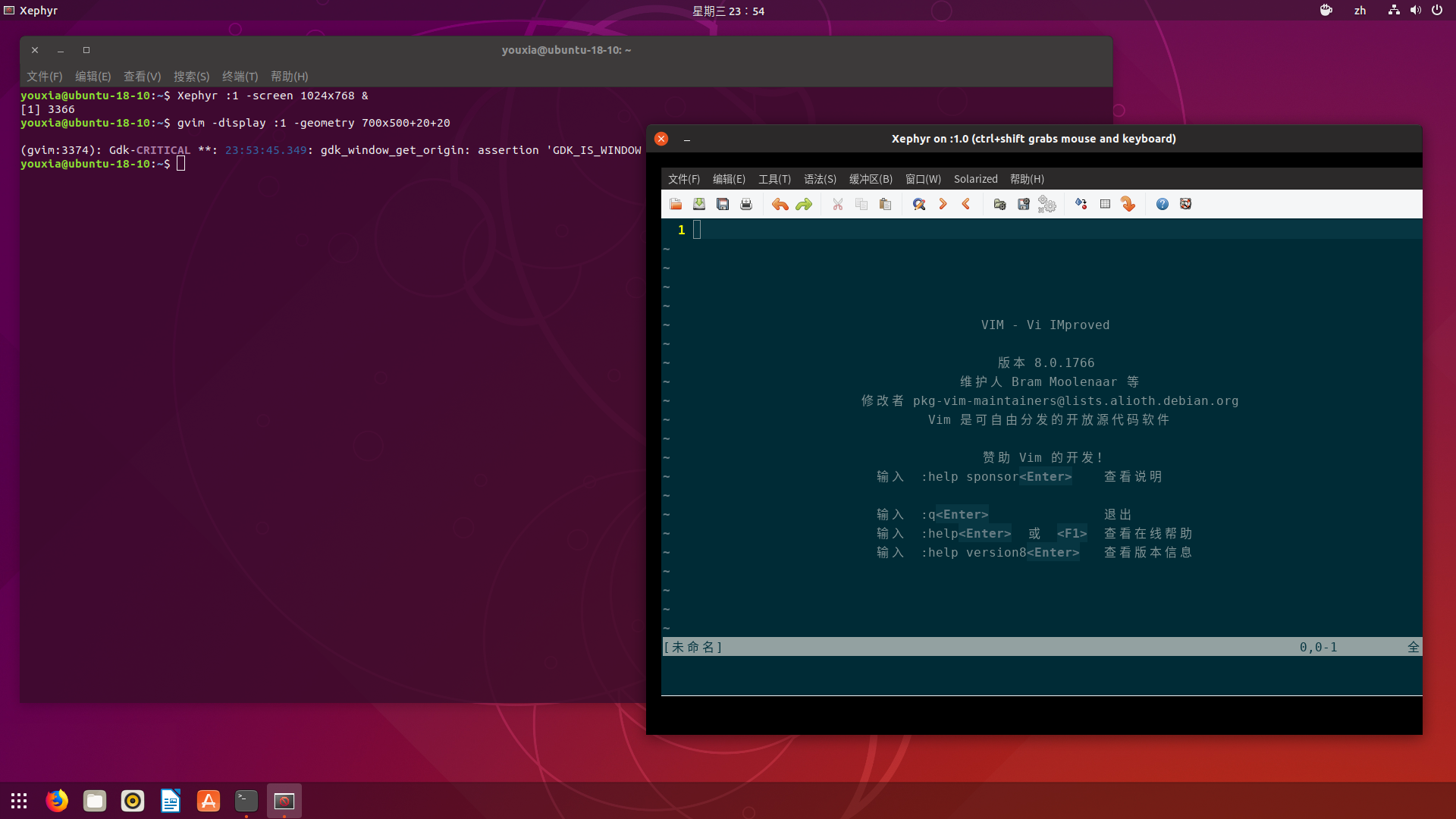Viewport: 1456px width, 819px height.
Task: Open LibreOffice Writer from the dock
Action: click(x=171, y=801)
